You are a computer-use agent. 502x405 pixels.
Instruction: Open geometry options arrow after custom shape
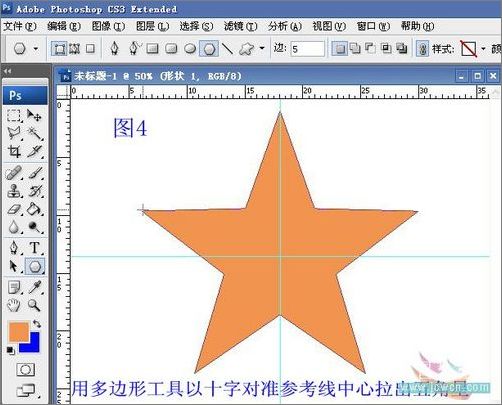tap(262, 48)
